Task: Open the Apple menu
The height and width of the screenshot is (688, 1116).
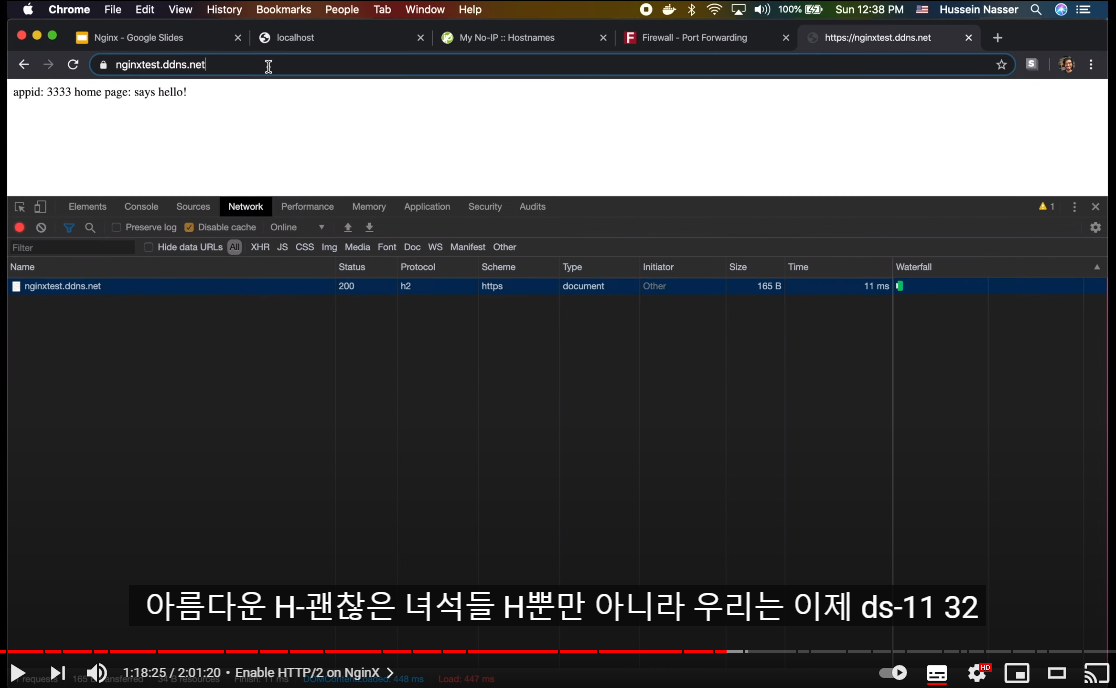Action: (28, 9)
